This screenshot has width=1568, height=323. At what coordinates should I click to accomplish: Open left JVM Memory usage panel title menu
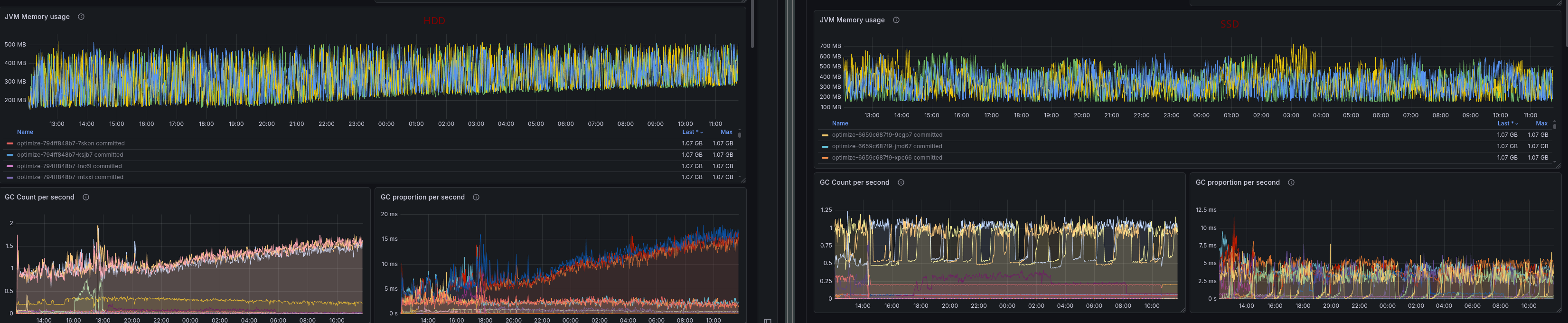37,17
